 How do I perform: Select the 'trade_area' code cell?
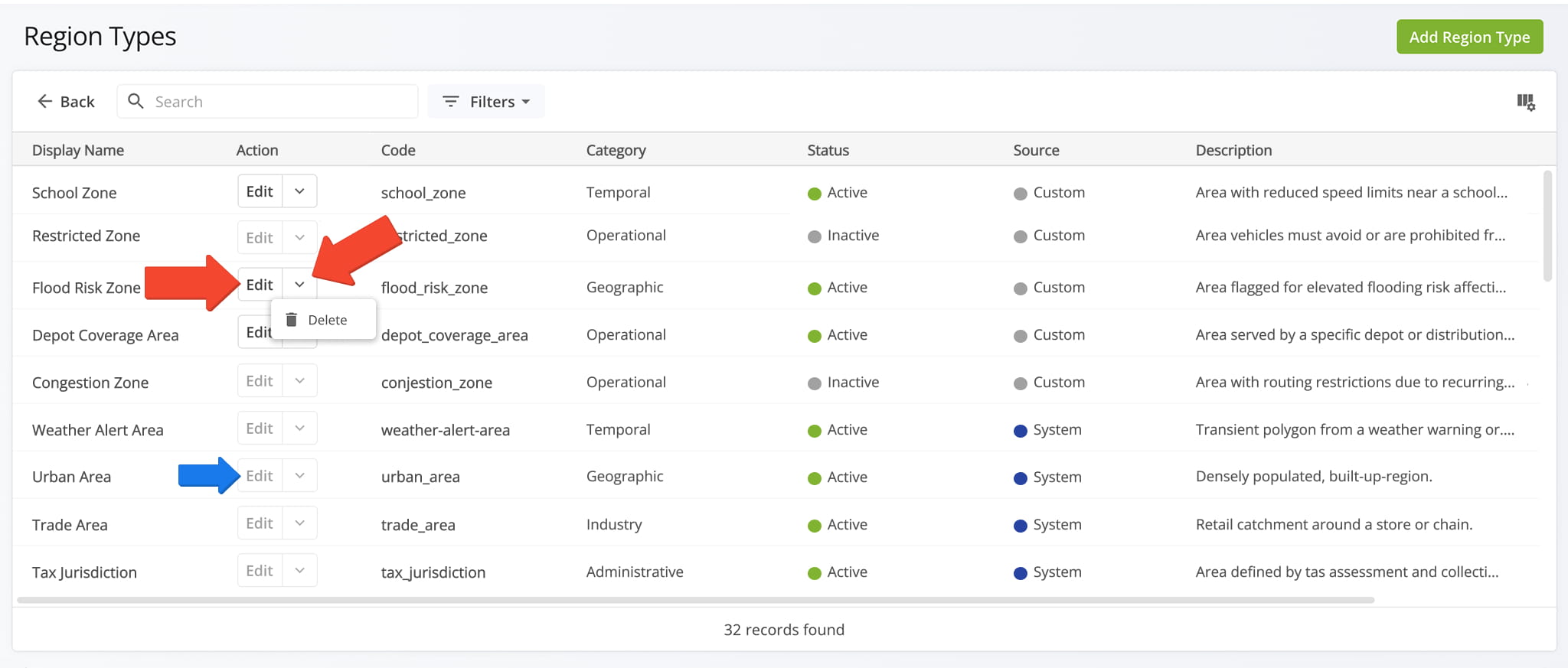click(x=418, y=525)
